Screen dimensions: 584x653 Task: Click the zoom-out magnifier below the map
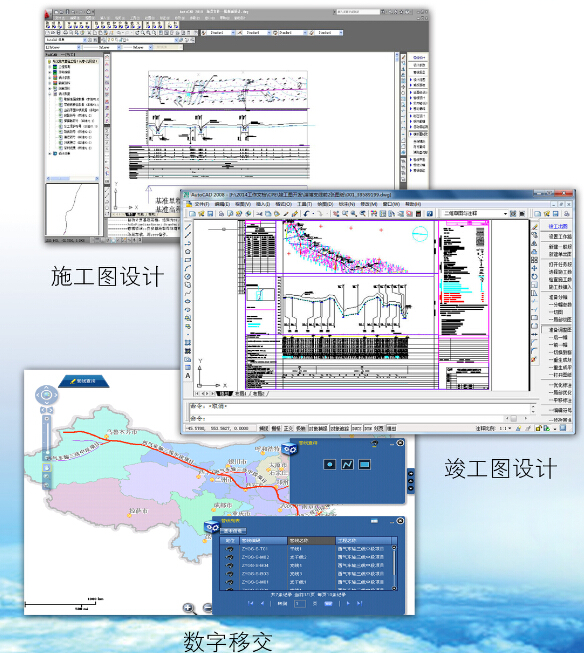coord(207,608)
